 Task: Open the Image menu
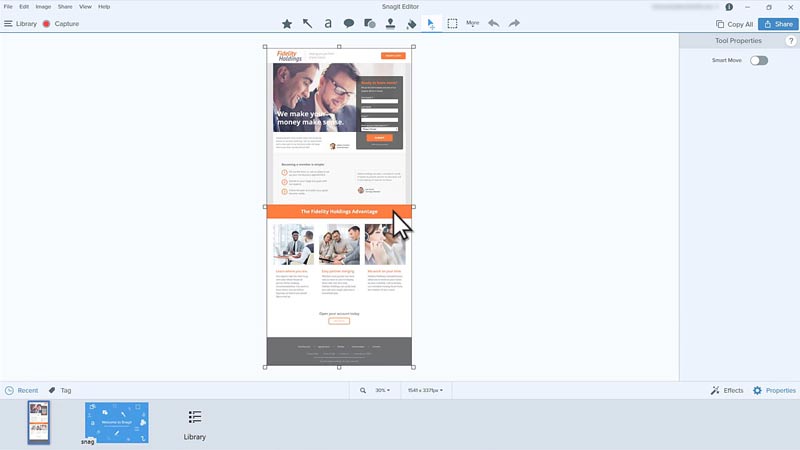[x=43, y=7]
